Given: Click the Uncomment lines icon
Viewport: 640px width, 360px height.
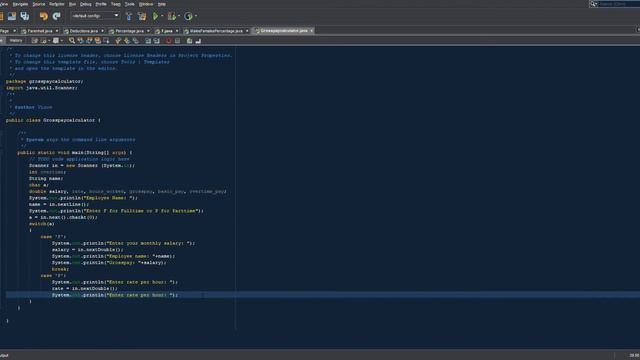Looking at the screenshot, I should [x=198, y=40].
